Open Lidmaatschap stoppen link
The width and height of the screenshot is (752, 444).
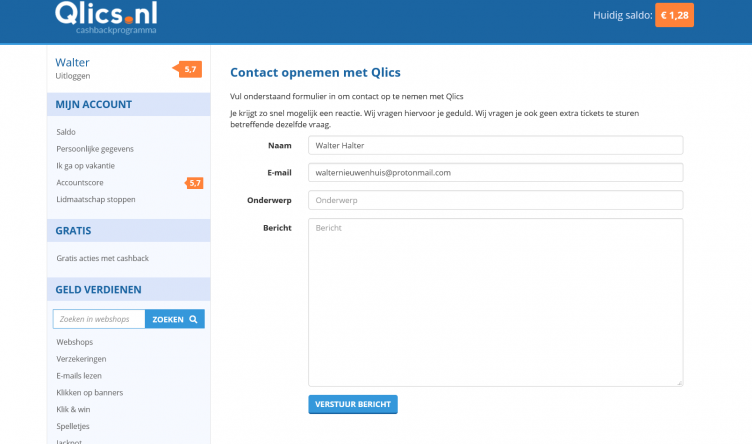click(x=96, y=200)
